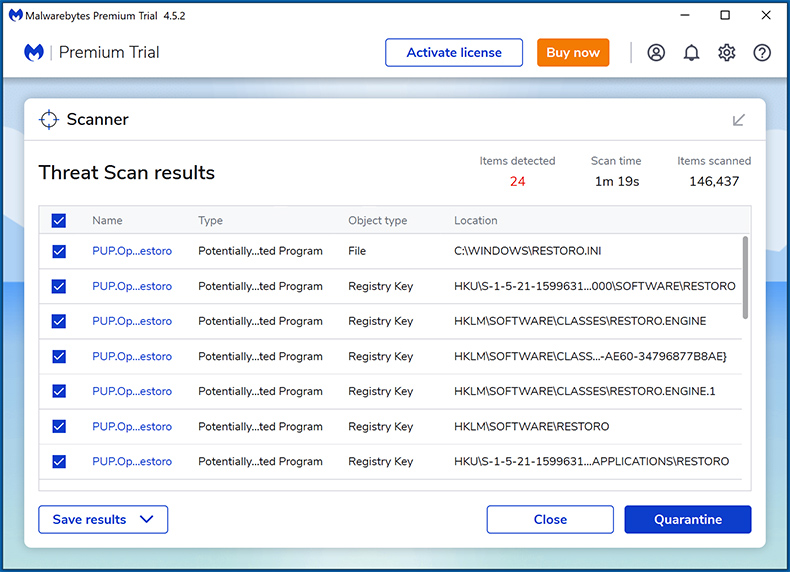Click the Scanner crosshair icon
This screenshot has width=790, height=572.
point(49,119)
